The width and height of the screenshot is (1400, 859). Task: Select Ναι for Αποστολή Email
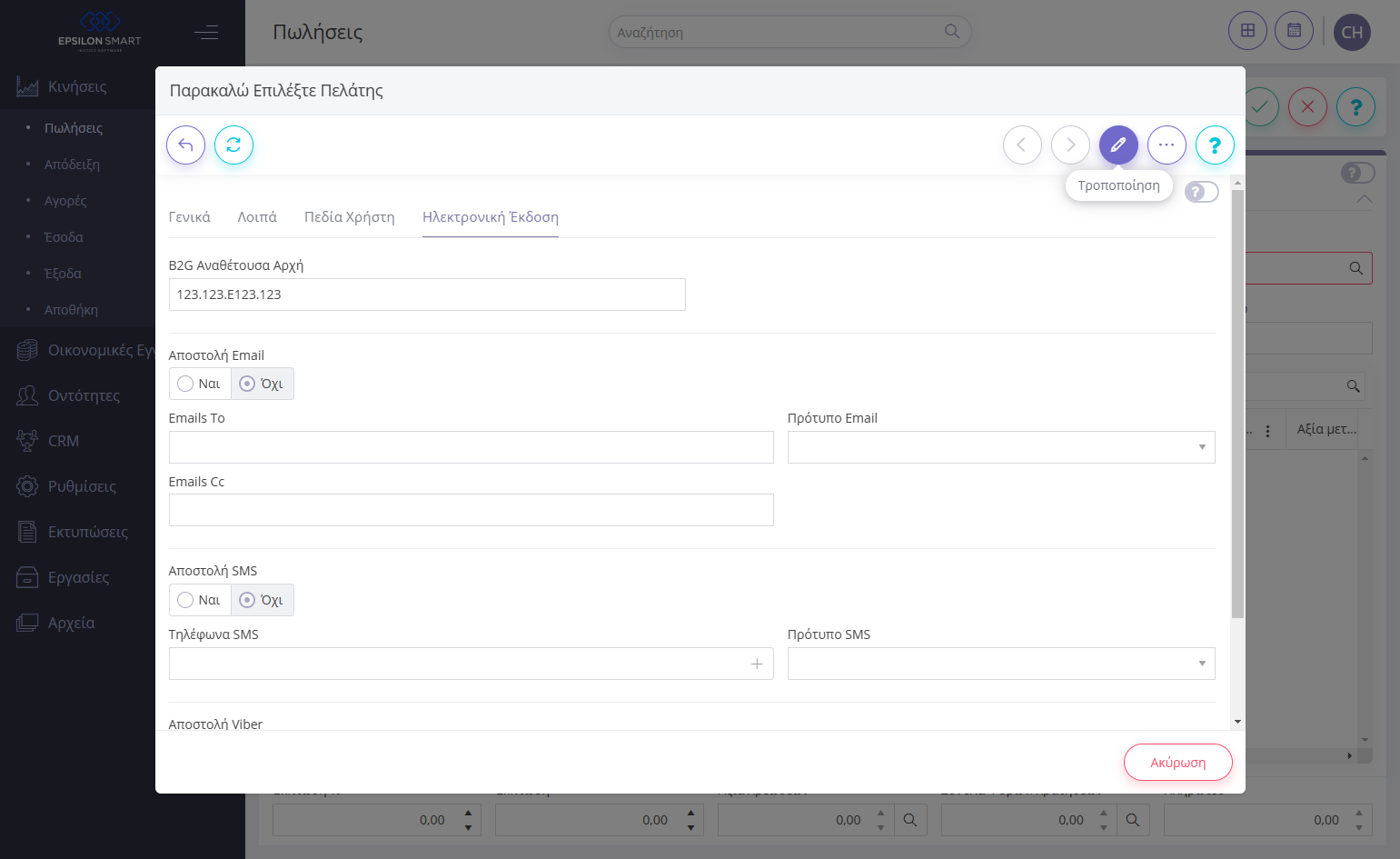click(200, 384)
